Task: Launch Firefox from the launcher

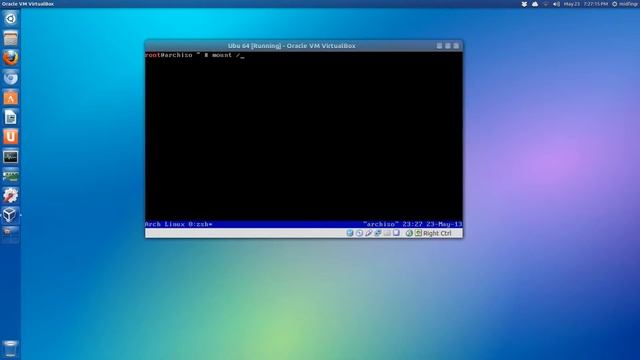Action: [11, 58]
